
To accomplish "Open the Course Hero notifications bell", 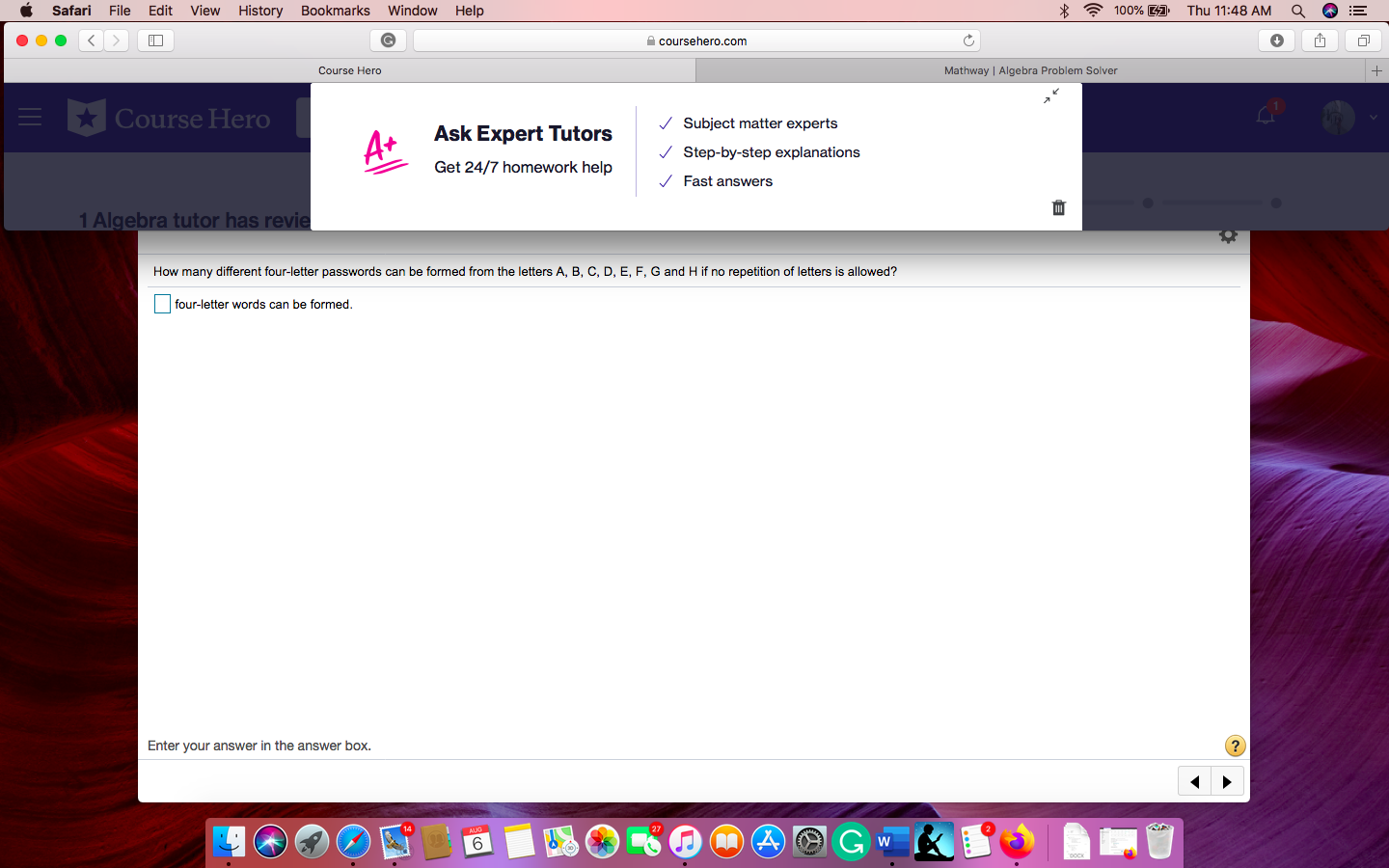I will [1266, 117].
